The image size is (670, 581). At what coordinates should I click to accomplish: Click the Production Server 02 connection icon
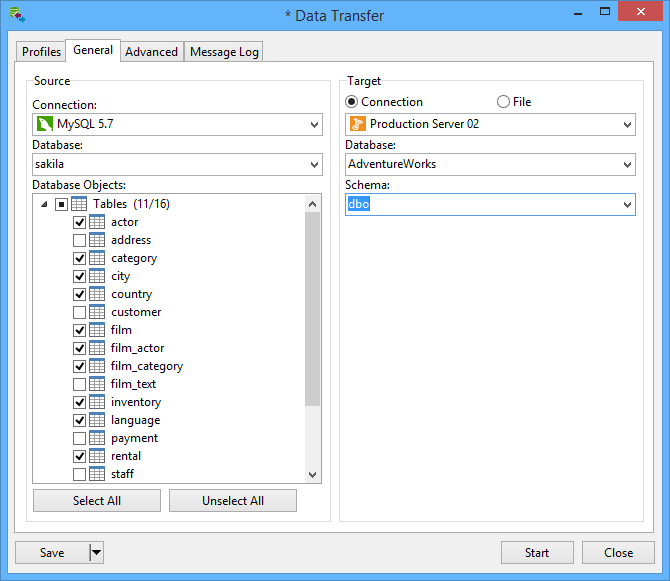(357, 124)
